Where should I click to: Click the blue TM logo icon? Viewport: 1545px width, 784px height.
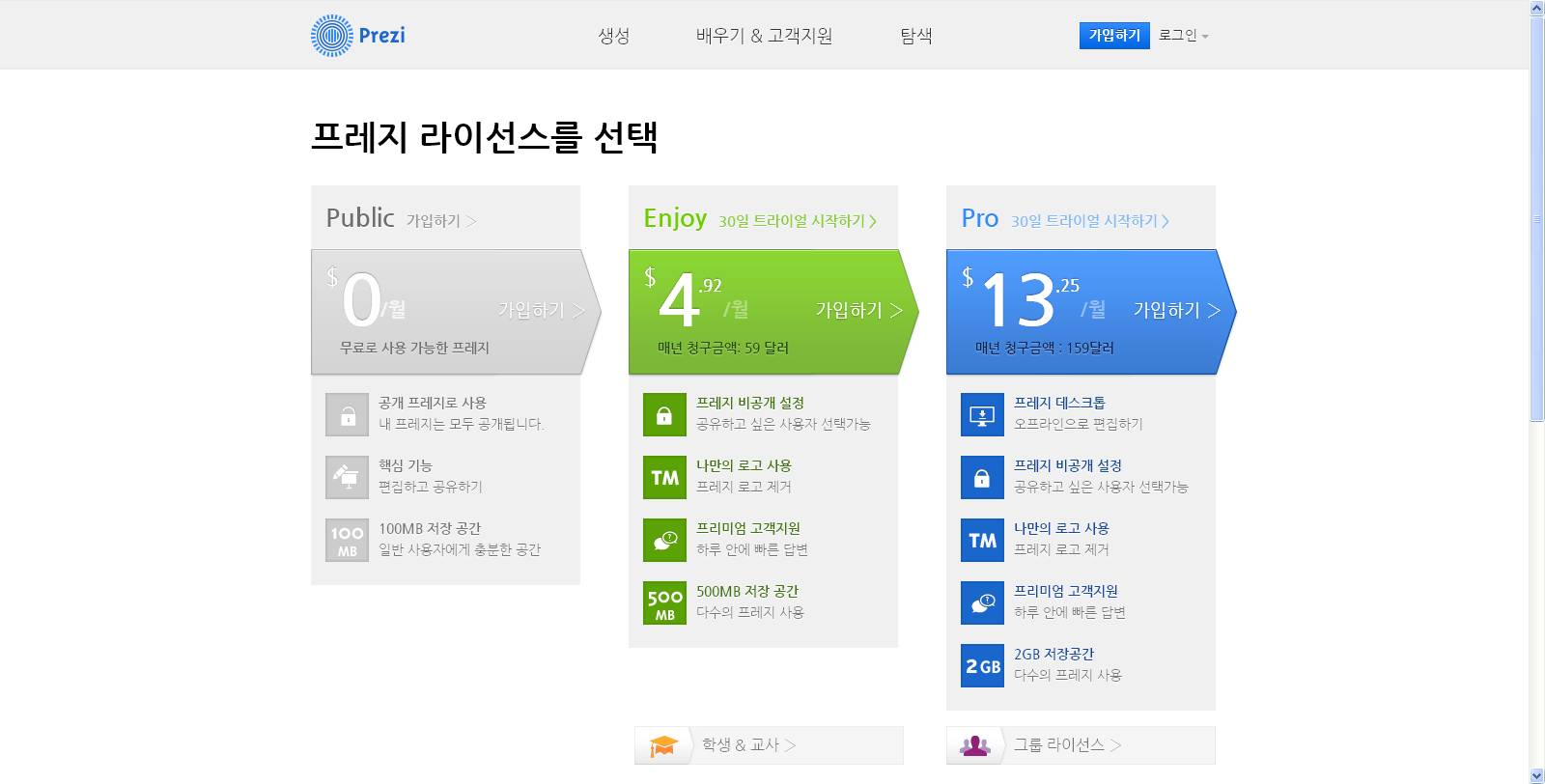click(982, 541)
